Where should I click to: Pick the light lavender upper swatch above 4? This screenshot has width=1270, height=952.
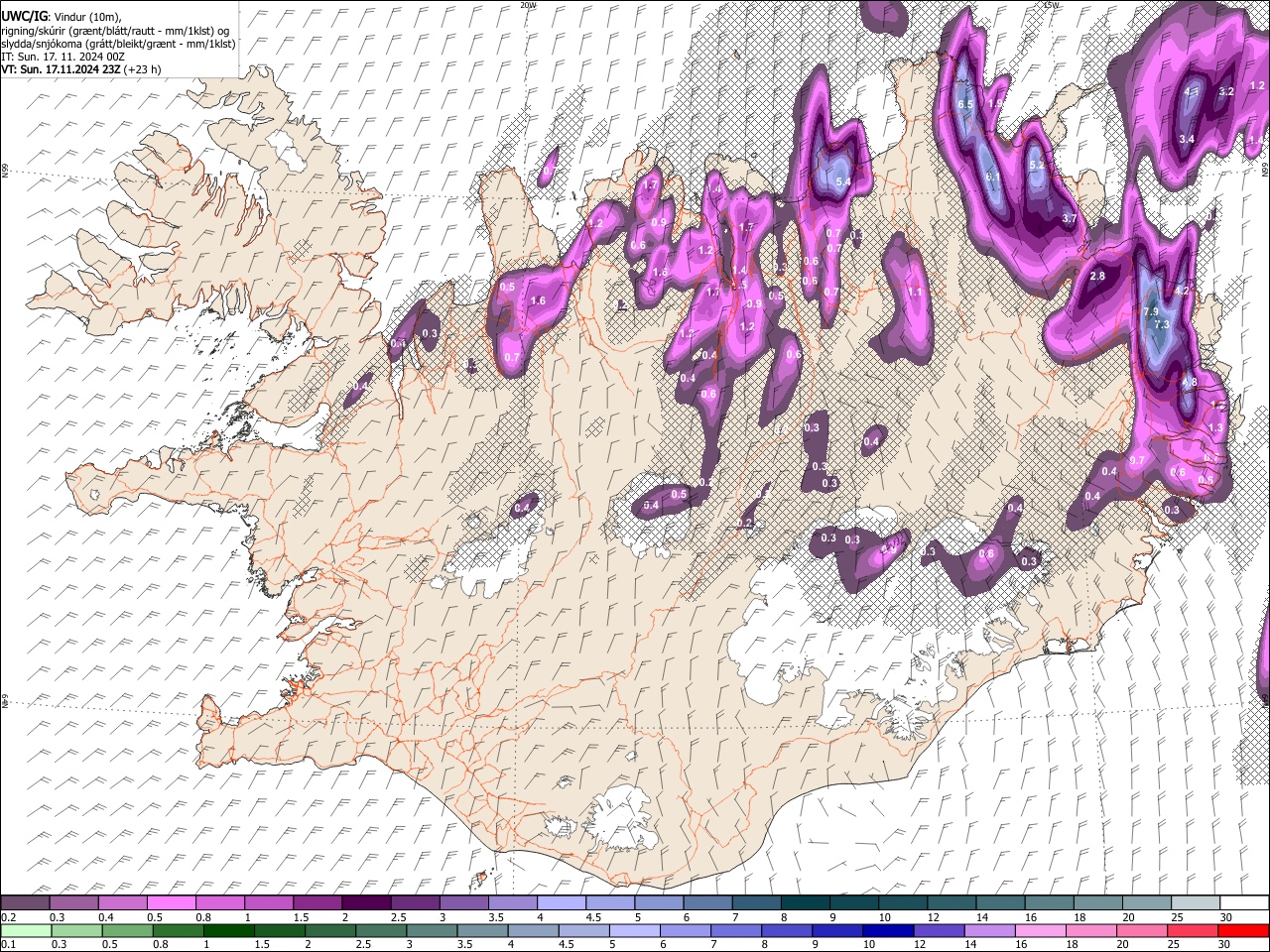click(x=560, y=902)
